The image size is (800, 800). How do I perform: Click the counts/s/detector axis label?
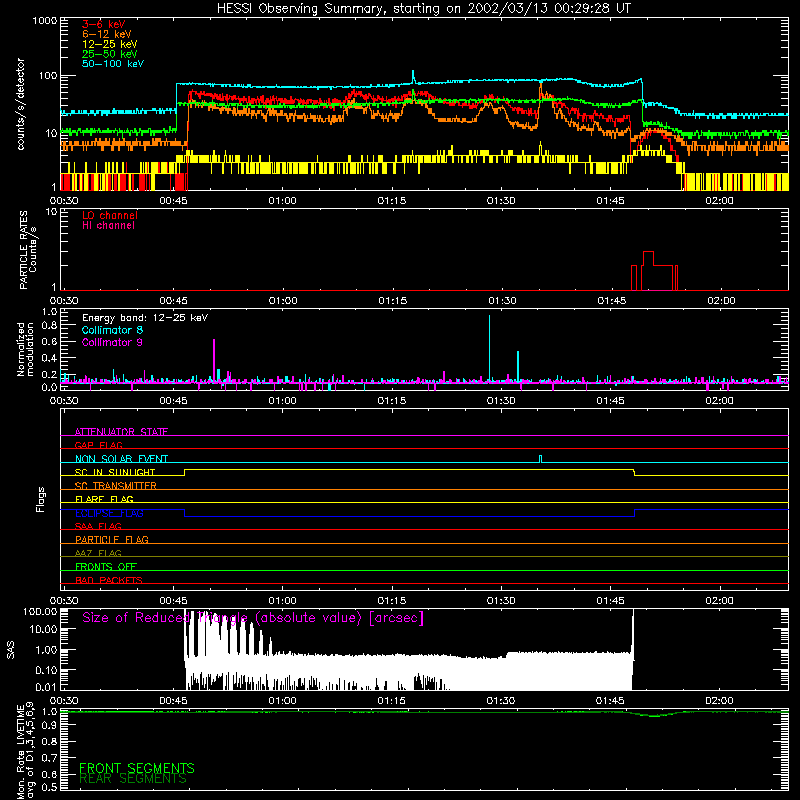pos(20,104)
